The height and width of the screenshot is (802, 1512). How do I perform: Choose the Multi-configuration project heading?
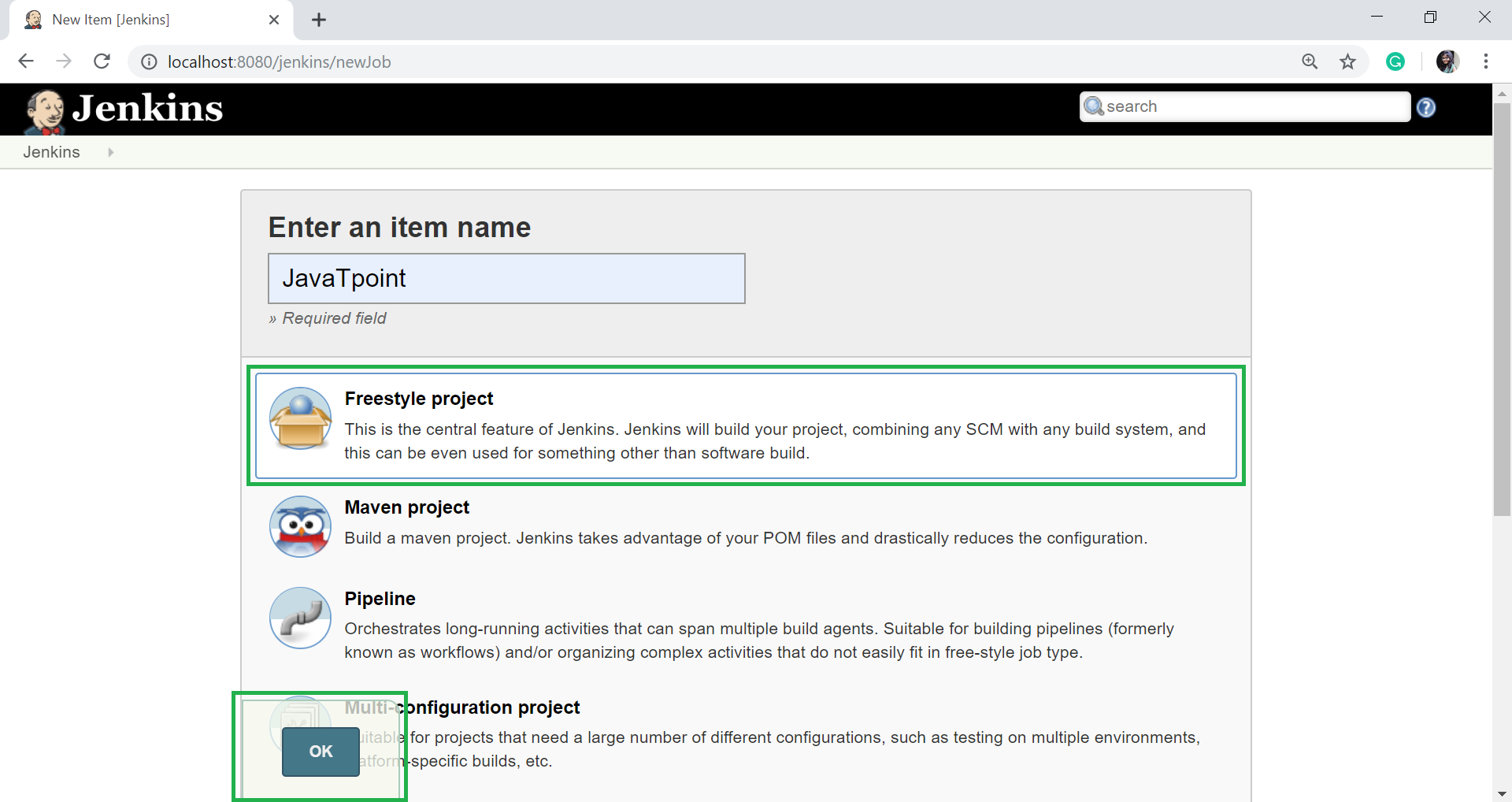[462, 707]
